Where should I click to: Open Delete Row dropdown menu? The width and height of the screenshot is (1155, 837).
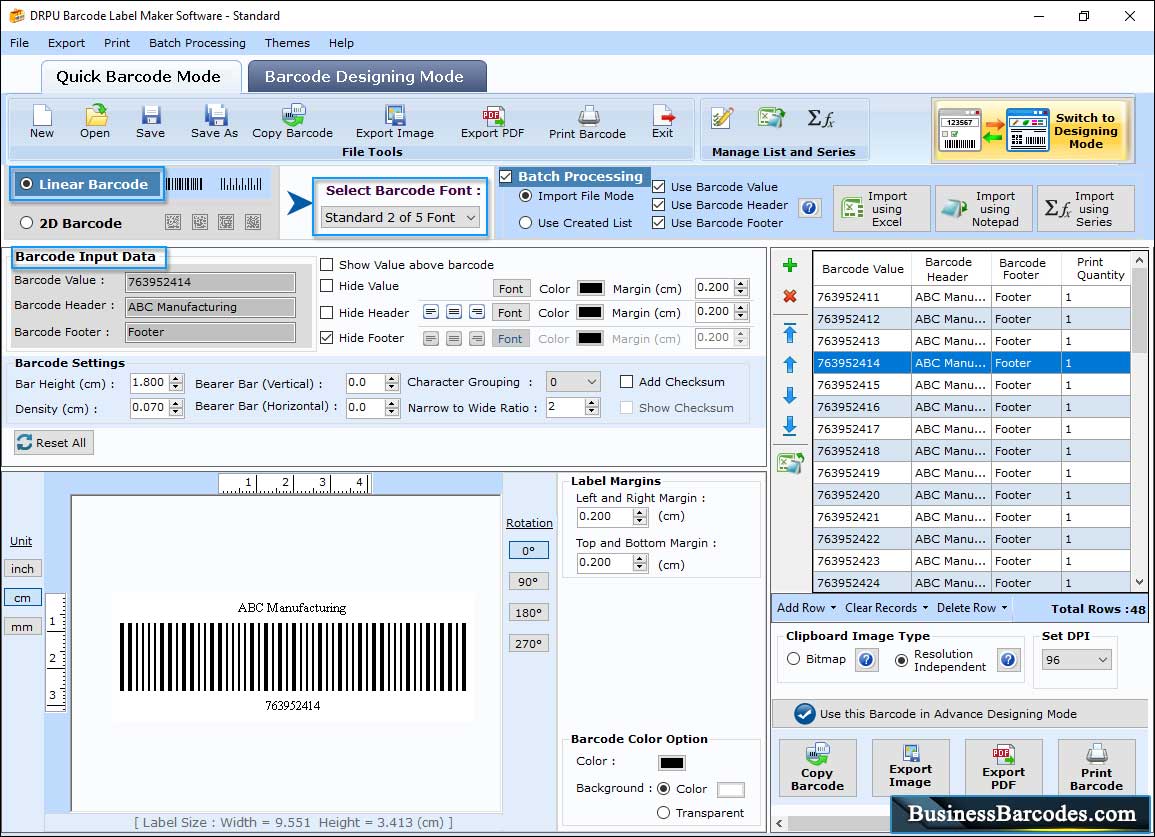click(x=972, y=608)
